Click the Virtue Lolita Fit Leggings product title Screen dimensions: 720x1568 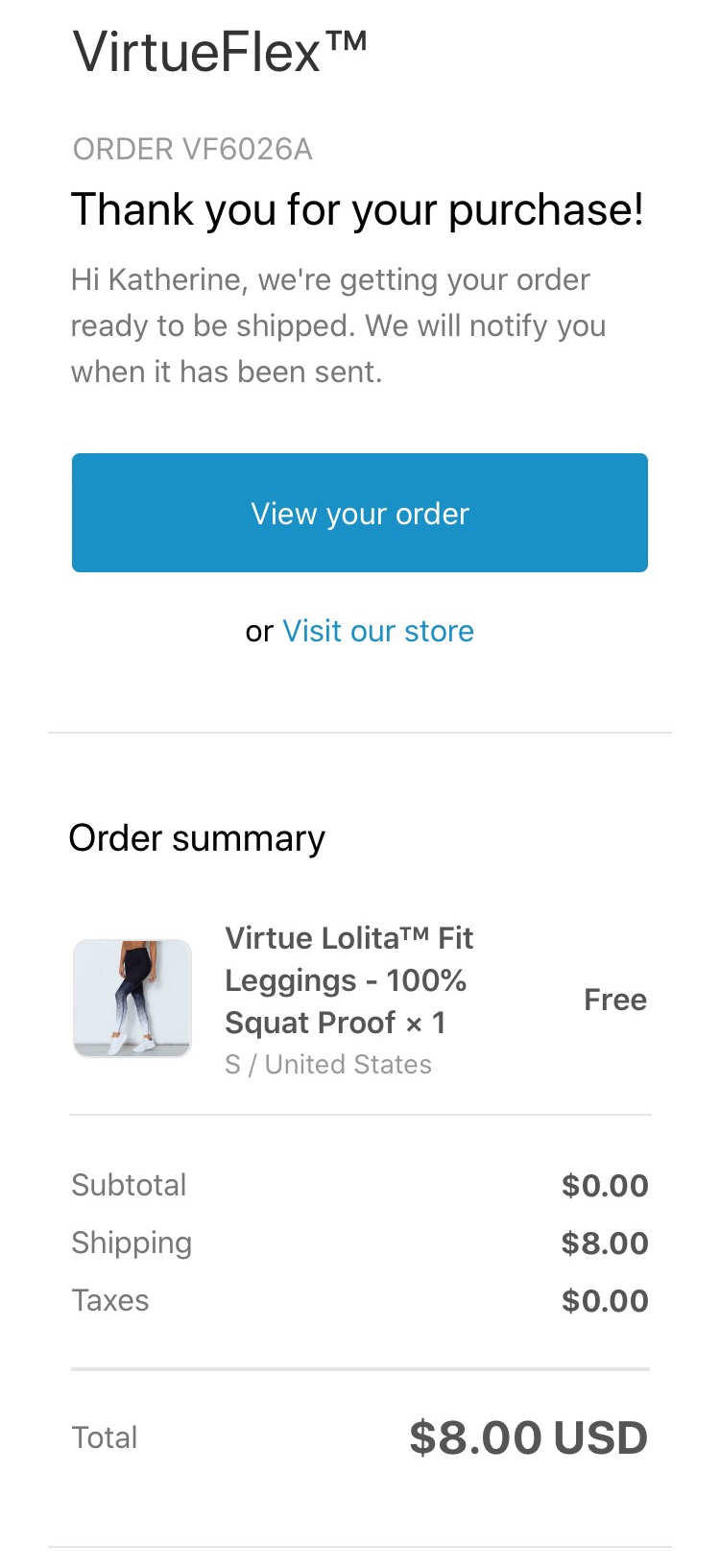tap(349, 980)
